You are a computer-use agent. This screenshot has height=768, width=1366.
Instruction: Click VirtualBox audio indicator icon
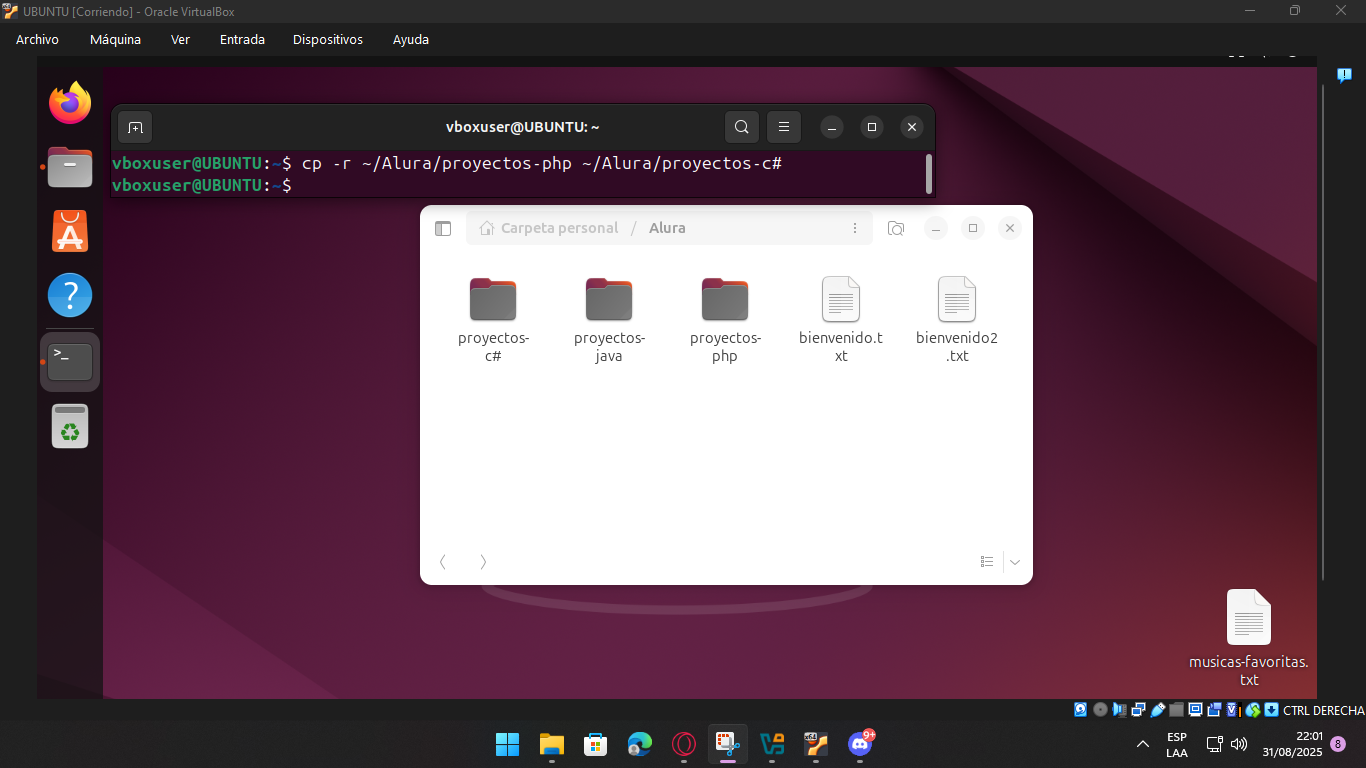point(1119,710)
